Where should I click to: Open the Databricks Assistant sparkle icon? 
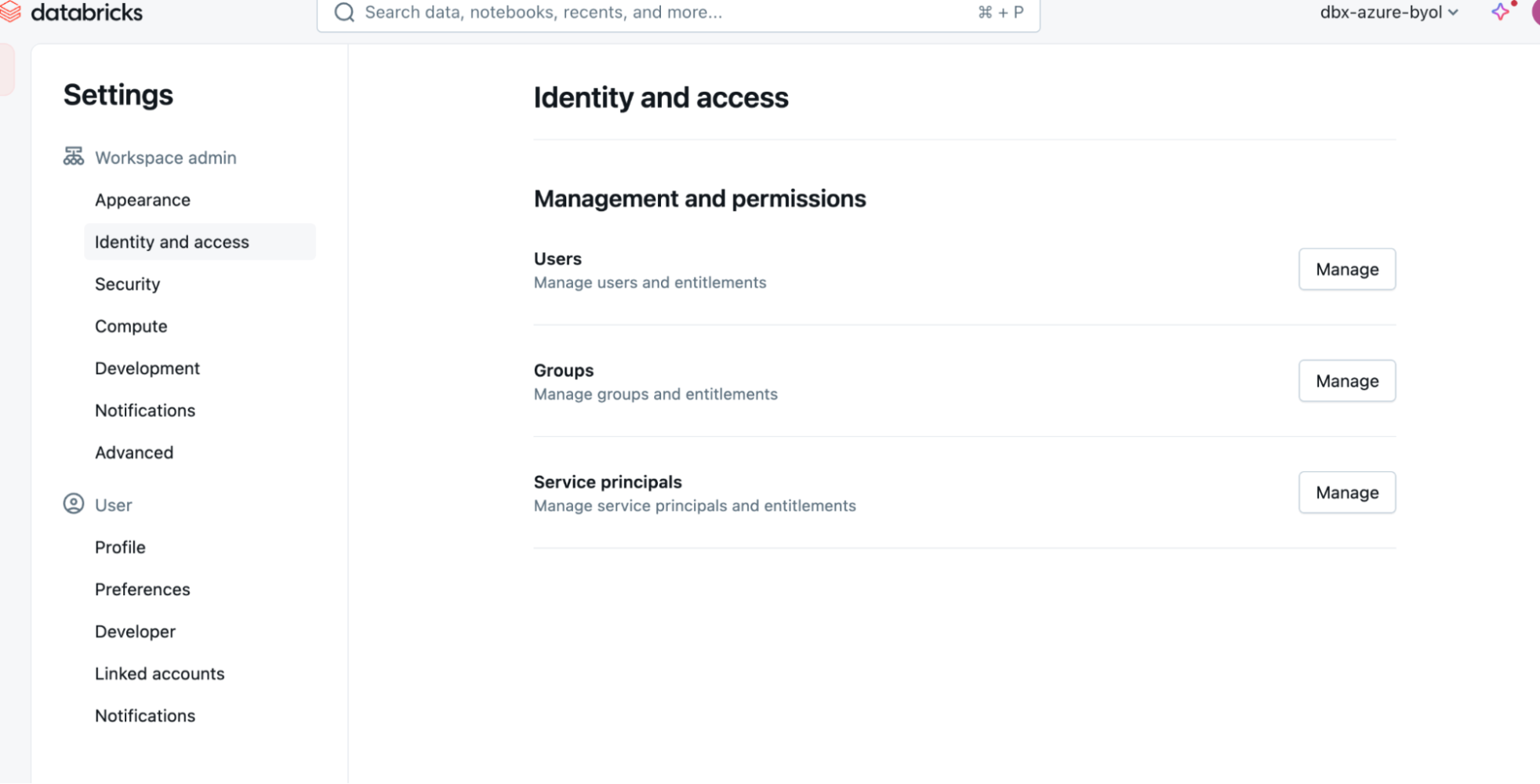(x=1500, y=12)
